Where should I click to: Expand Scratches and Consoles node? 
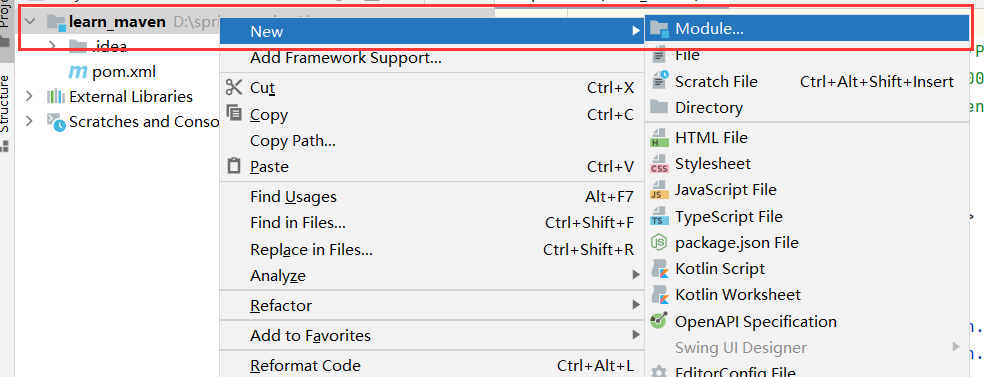[x=29, y=121]
